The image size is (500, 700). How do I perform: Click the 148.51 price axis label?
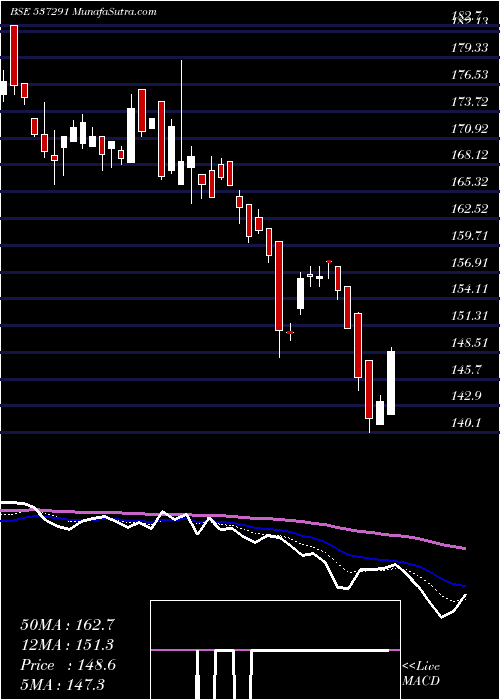[469, 342]
